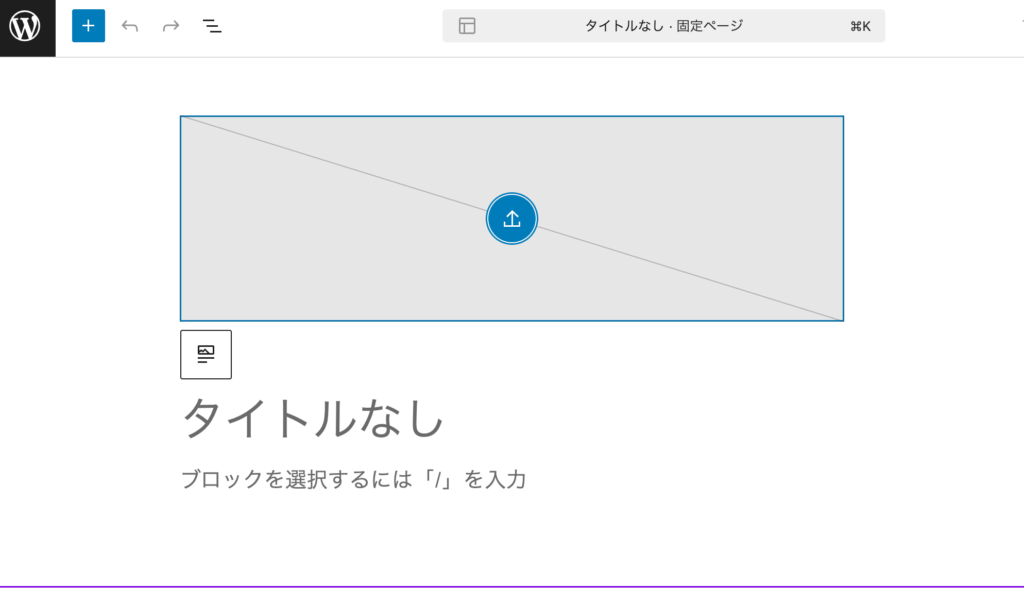Undo the last change
Viewport: 1024px width, 601px height.
coord(130,26)
